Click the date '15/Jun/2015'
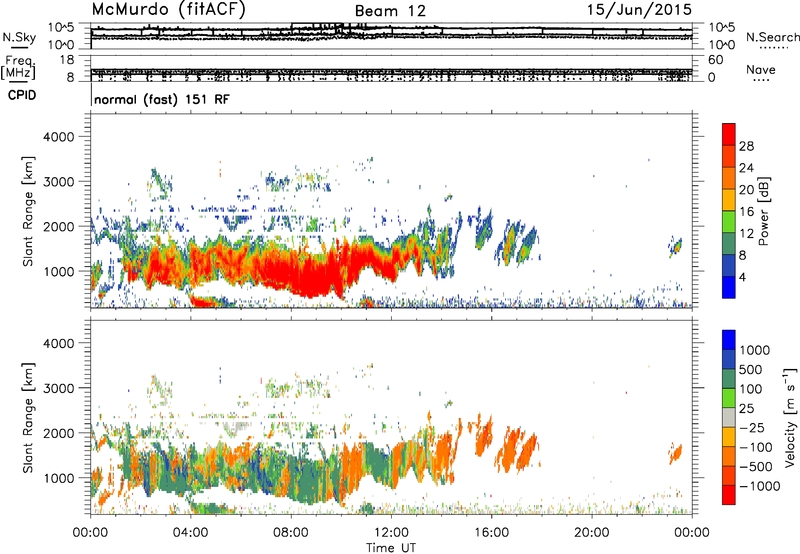Viewport: 800px width, 554px height. coord(639,10)
